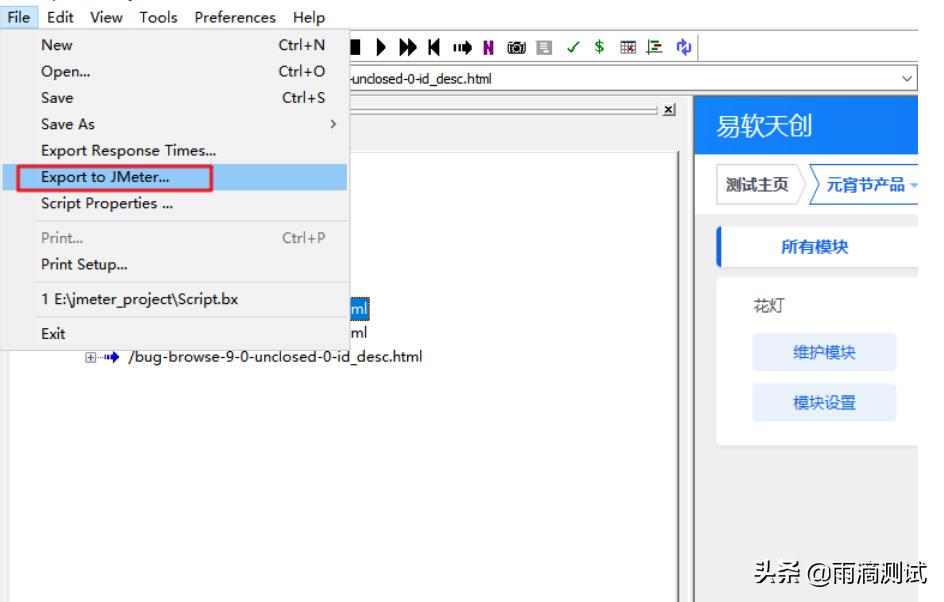Click the green dollar sign icon

point(599,46)
